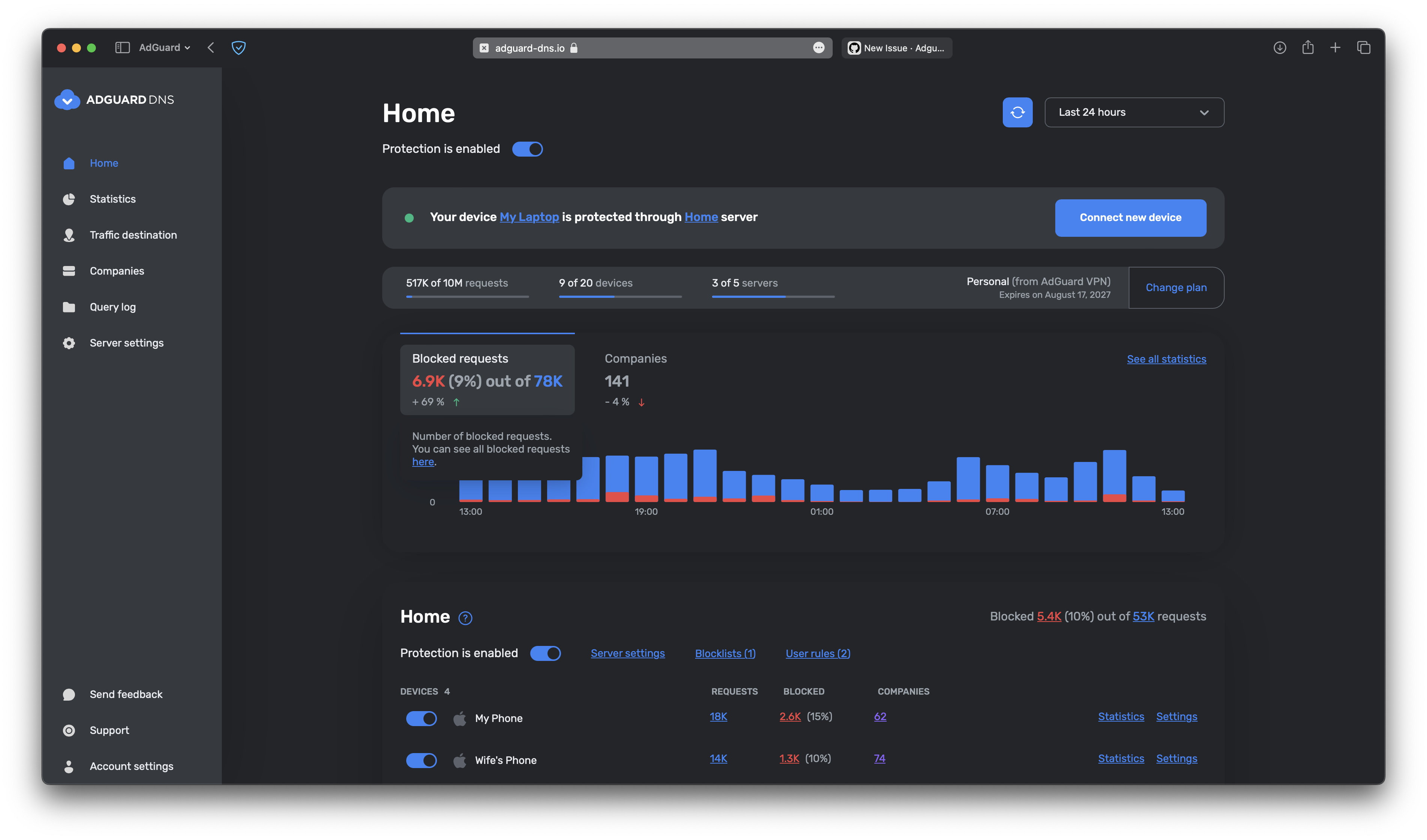Click the 5.4K blocked requests link
Image resolution: width=1427 pixels, height=840 pixels.
click(x=1049, y=616)
